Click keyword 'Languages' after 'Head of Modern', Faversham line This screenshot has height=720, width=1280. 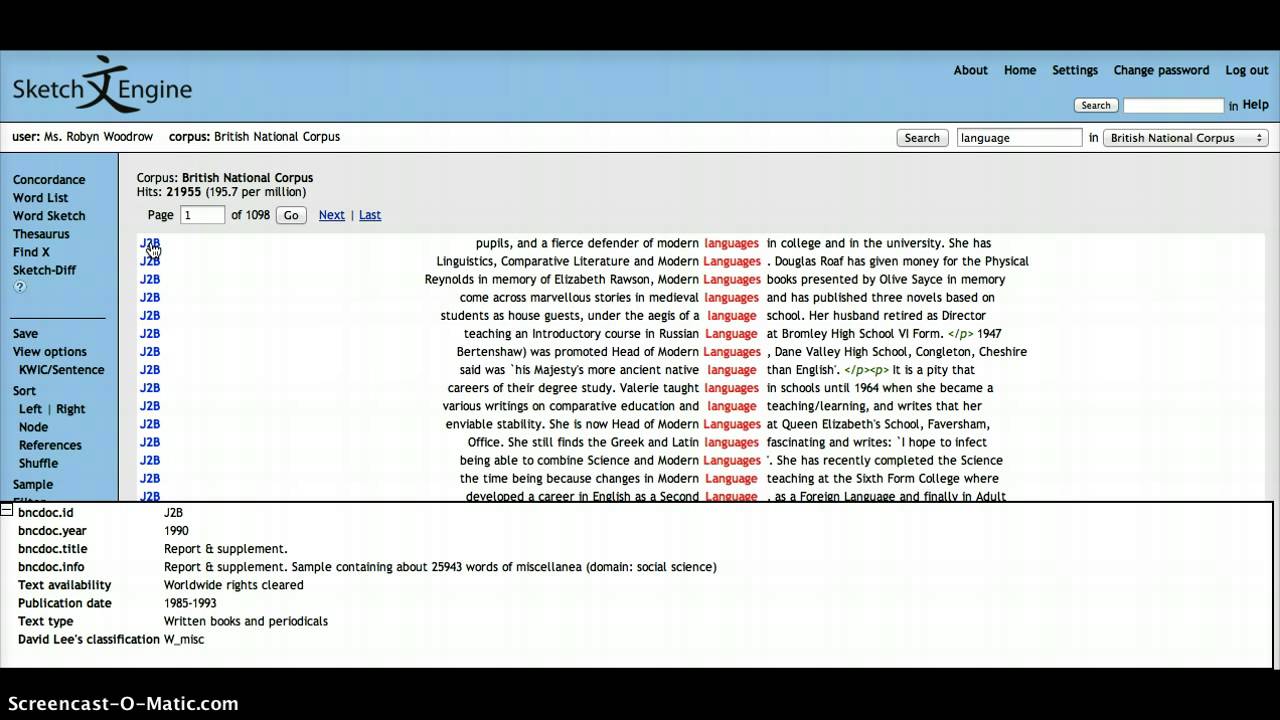click(732, 424)
